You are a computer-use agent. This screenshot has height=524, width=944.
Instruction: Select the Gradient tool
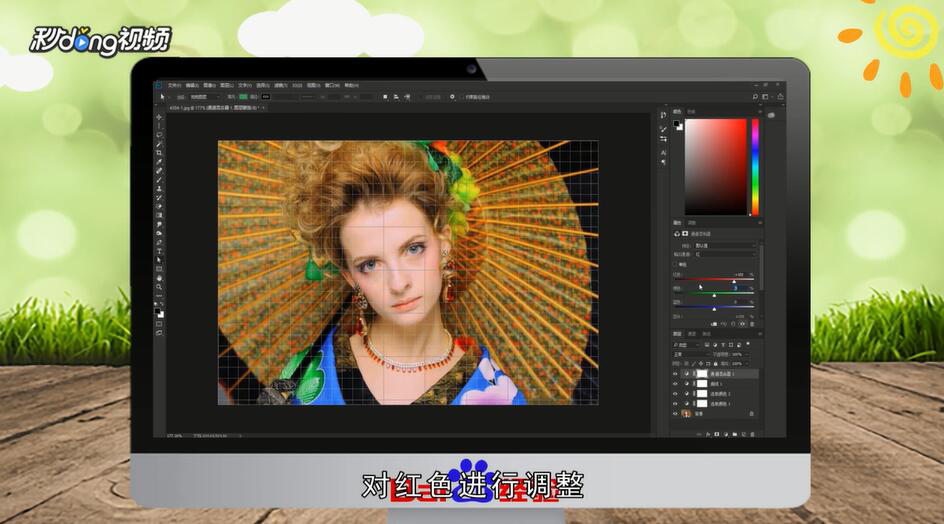(x=159, y=215)
